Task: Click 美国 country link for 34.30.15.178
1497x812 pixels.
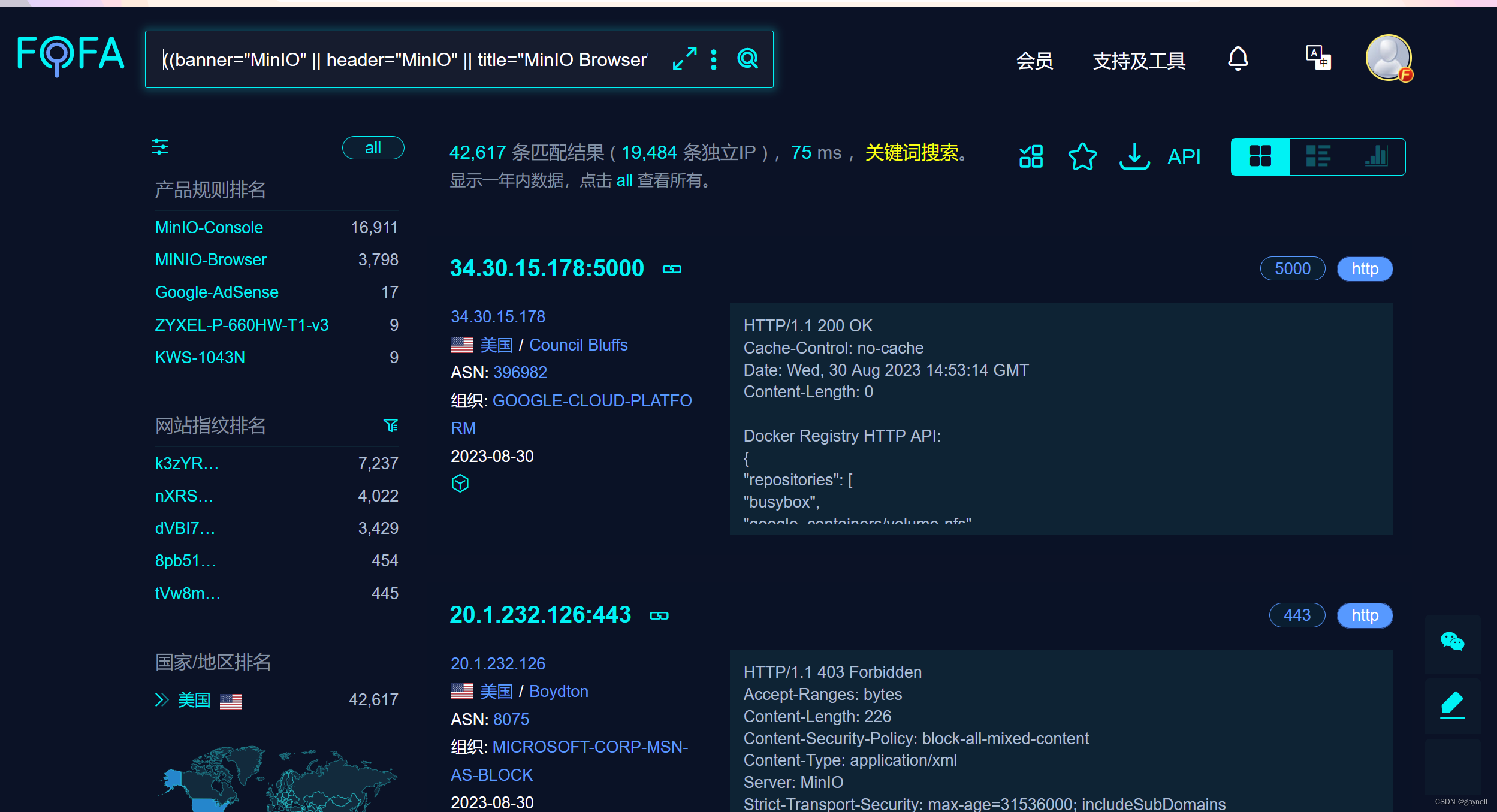Action: click(496, 345)
